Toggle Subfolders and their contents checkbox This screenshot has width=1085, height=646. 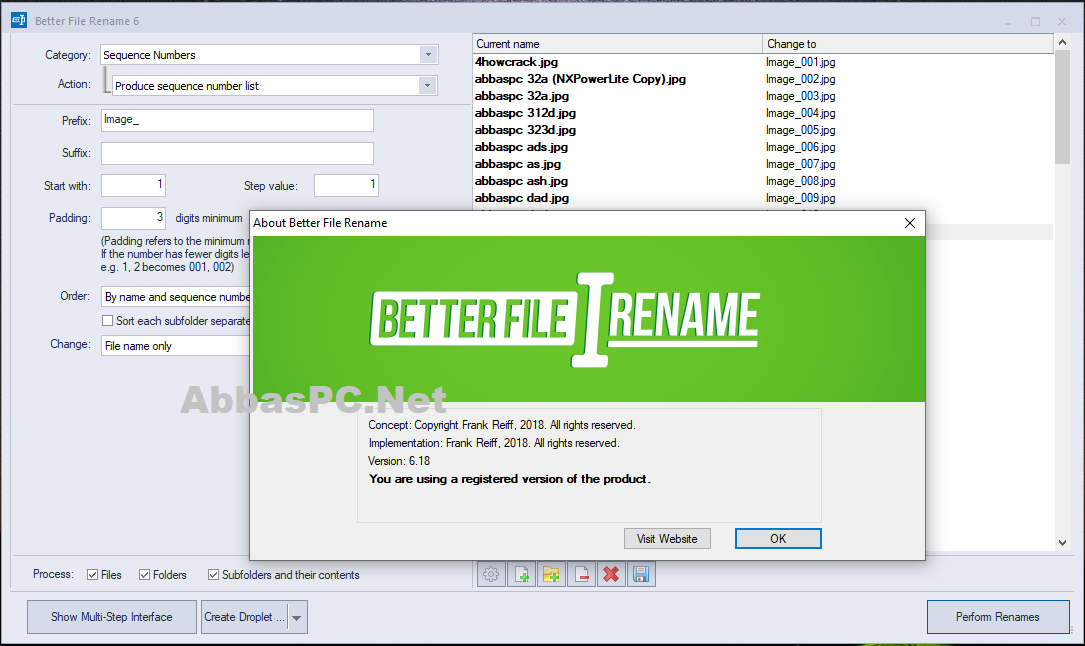coord(213,575)
